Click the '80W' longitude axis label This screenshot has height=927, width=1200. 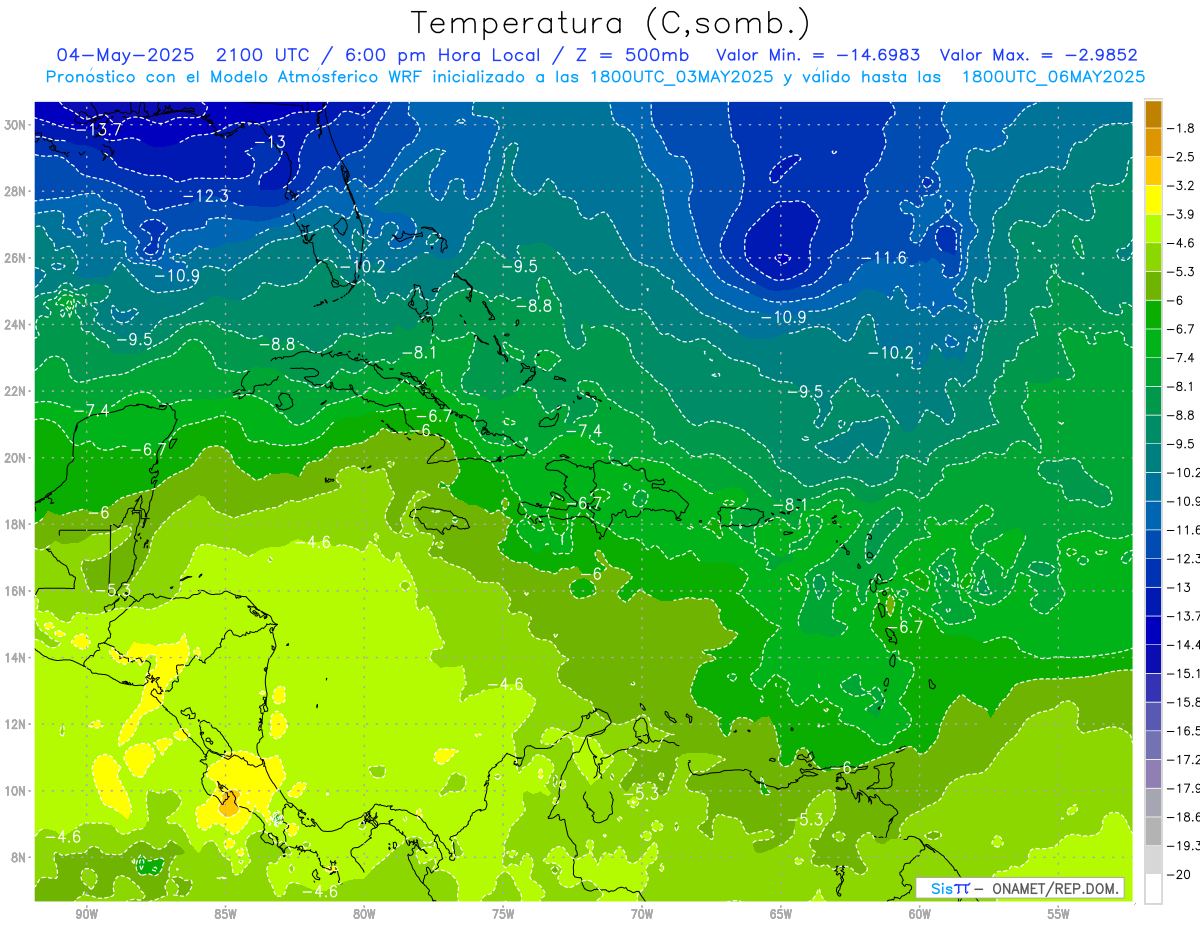coord(364,914)
